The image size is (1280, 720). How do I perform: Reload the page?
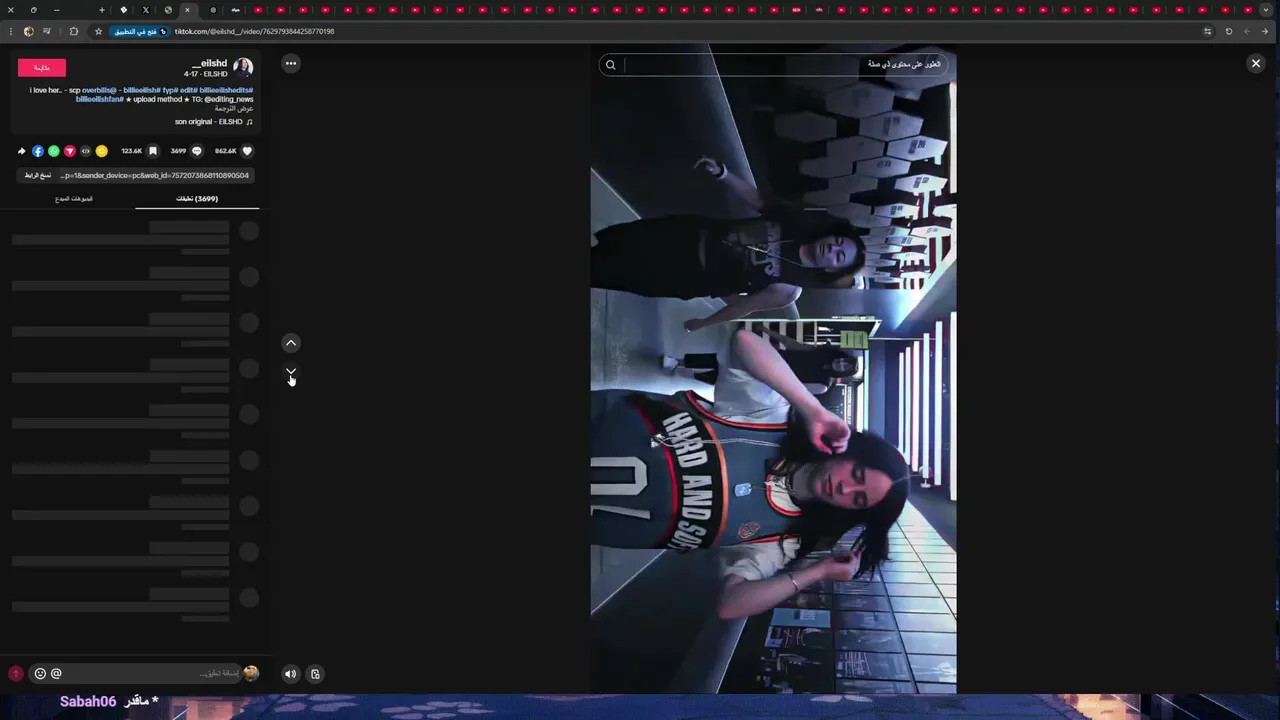tap(1229, 31)
